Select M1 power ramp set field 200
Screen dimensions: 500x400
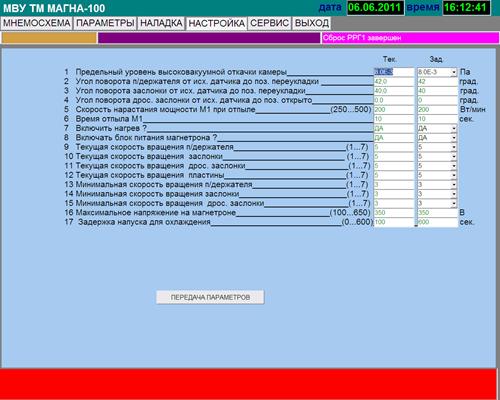click(437, 109)
